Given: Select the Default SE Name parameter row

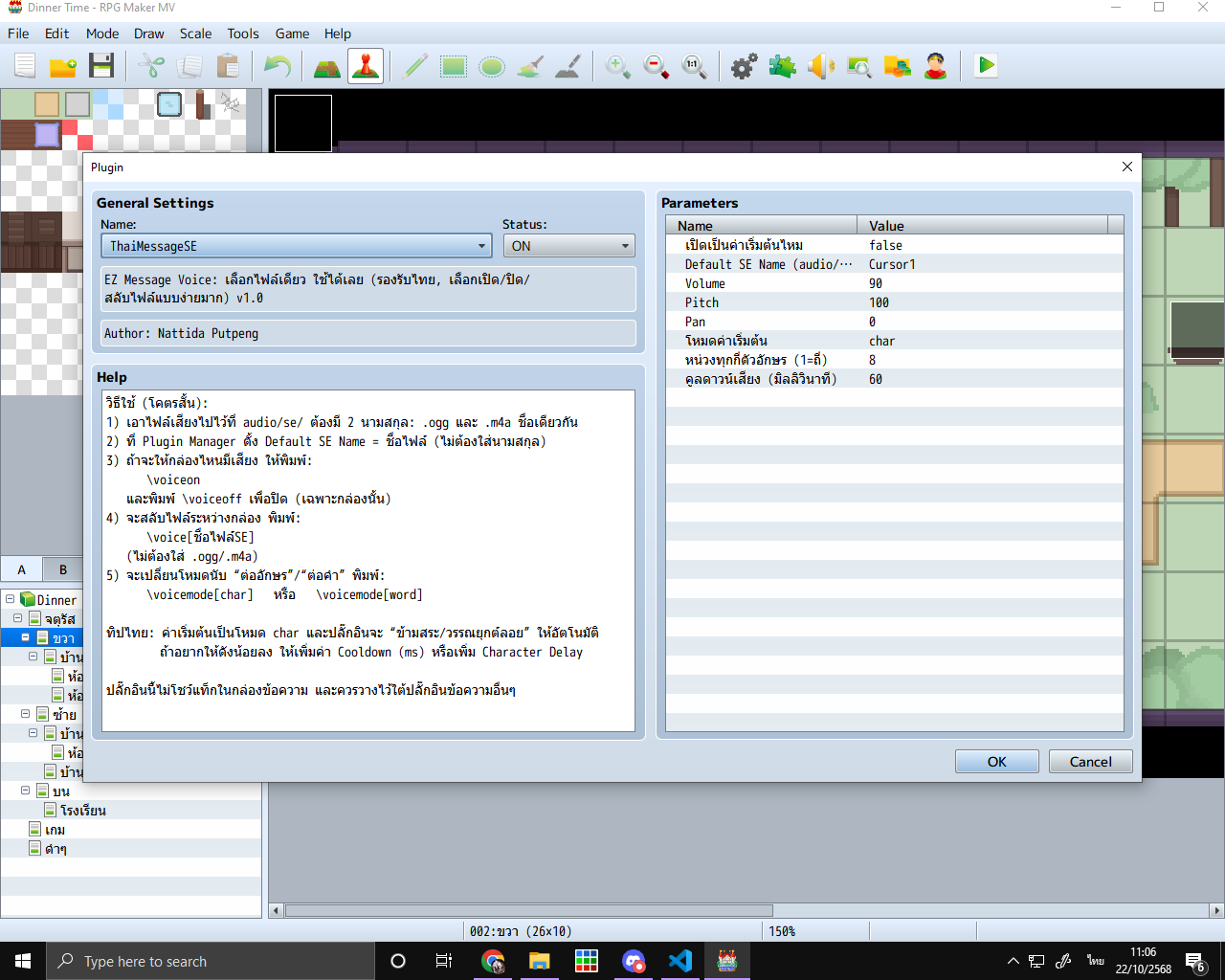Looking at the screenshot, I should (x=895, y=264).
